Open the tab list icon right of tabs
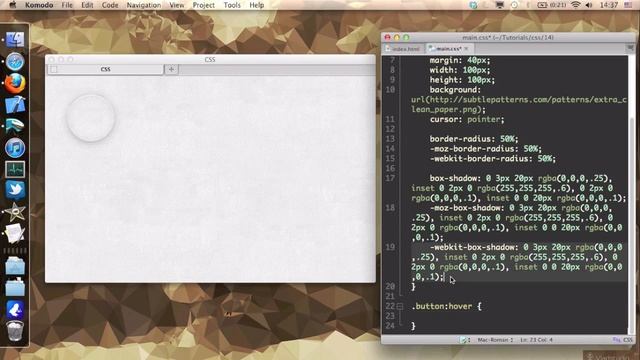The height and width of the screenshot is (360, 640). pos(631,48)
